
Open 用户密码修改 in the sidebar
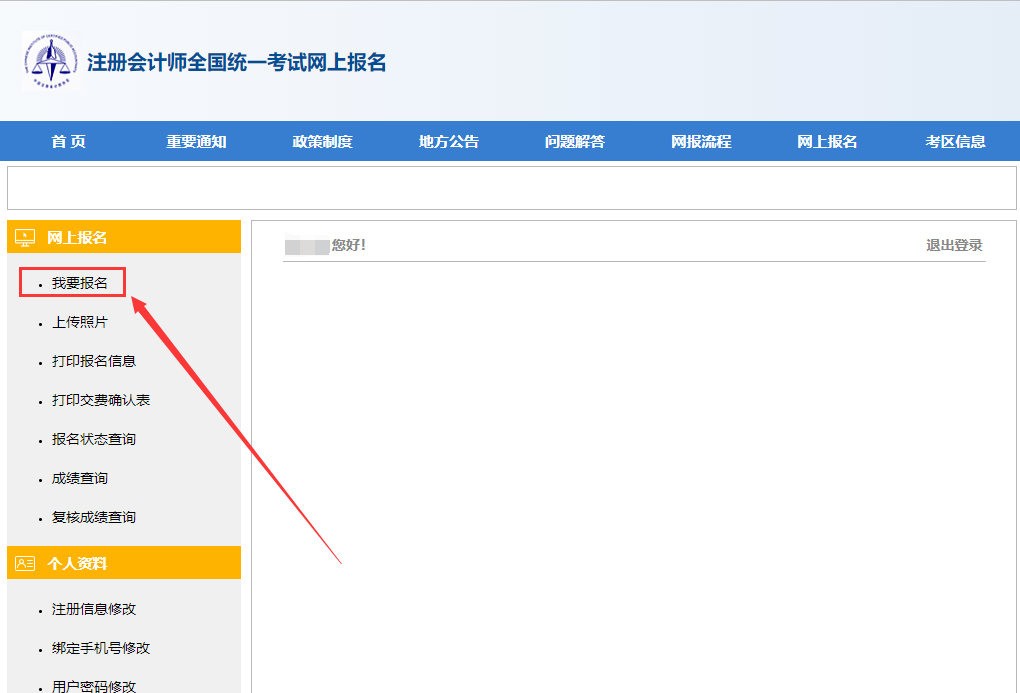tap(94, 686)
